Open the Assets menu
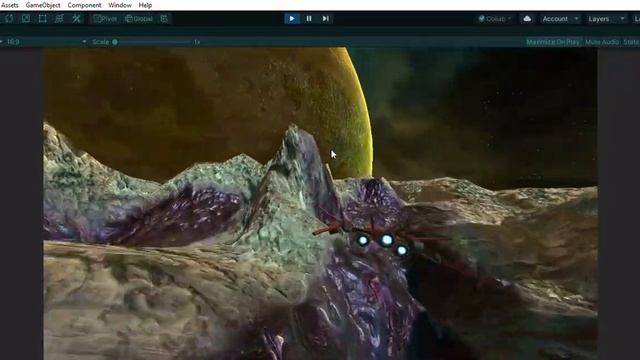The width and height of the screenshot is (640, 360). pyautogui.click(x=9, y=5)
